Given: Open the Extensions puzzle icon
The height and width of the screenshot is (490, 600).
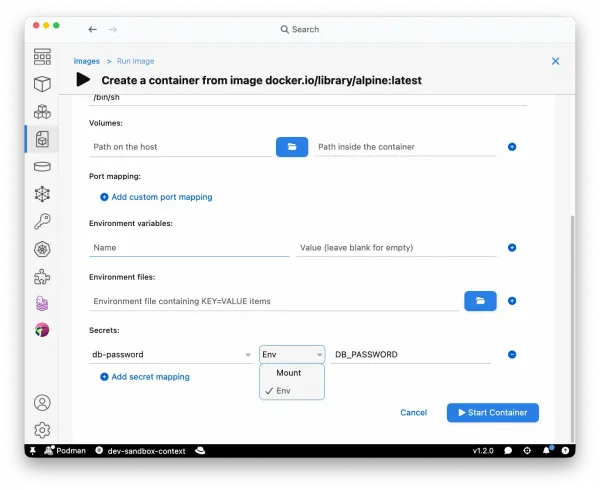Looking at the screenshot, I should coord(42,277).
